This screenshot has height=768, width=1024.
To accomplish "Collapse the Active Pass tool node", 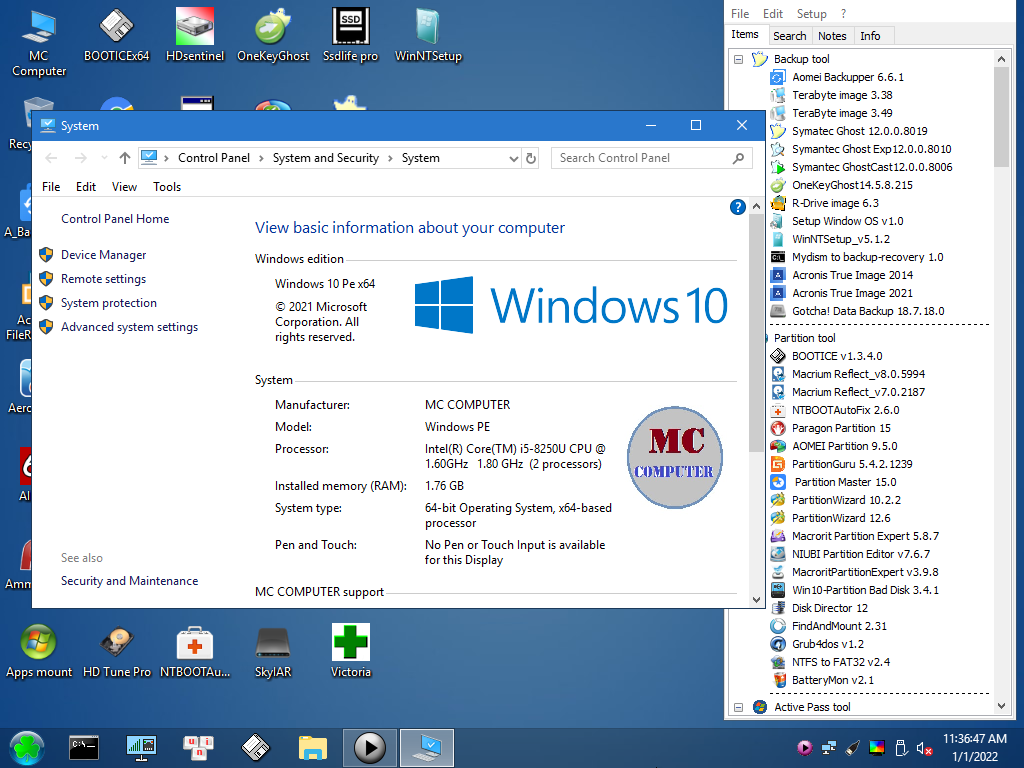I will coord(739,707).
